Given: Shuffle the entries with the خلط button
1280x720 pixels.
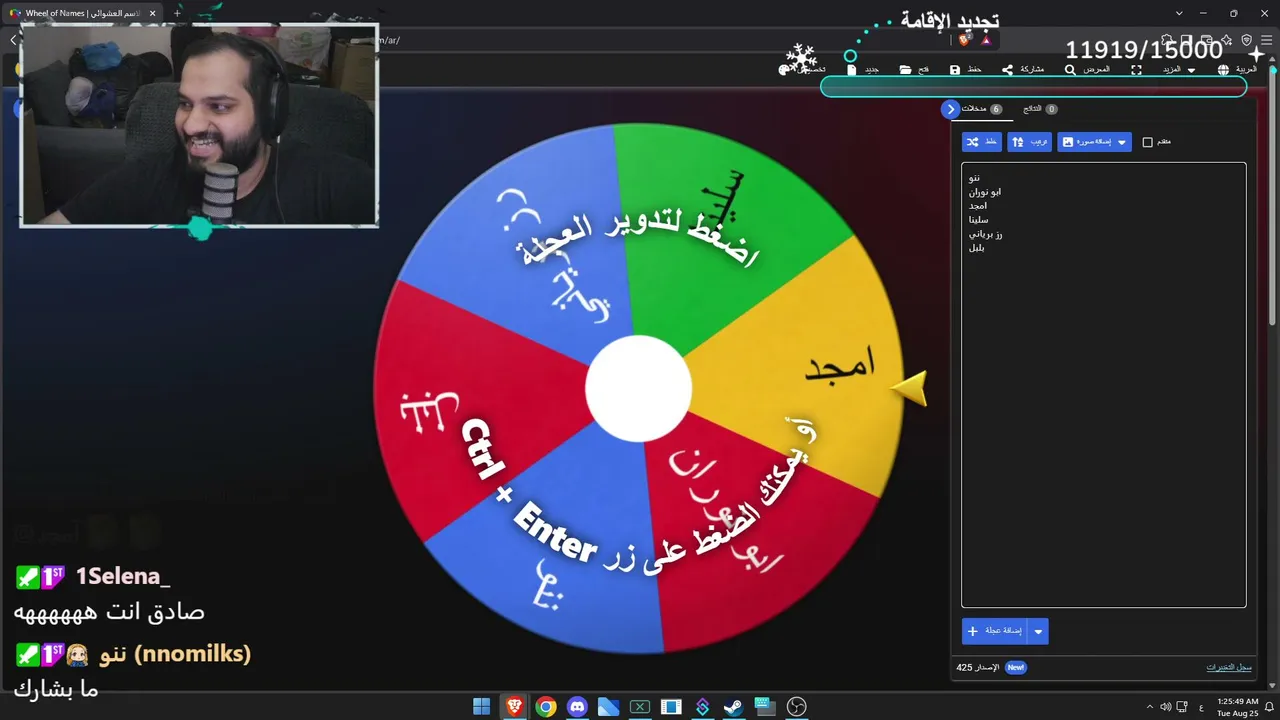Looking at the screenshot, I should pyautogui.click(x=982, y=142).
